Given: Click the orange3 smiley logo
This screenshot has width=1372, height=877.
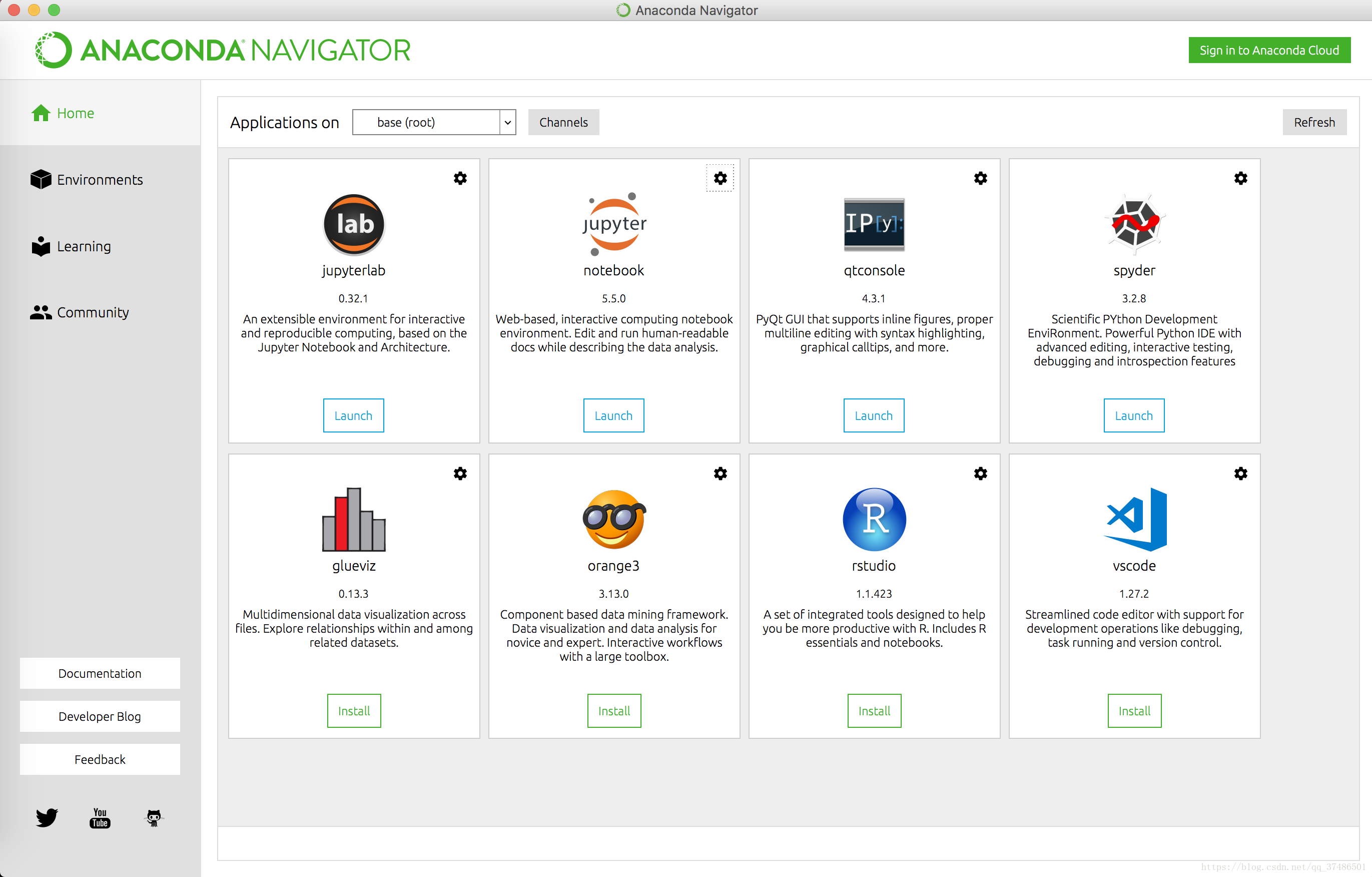Looking at the screenshot, I should tap(614, 519).
